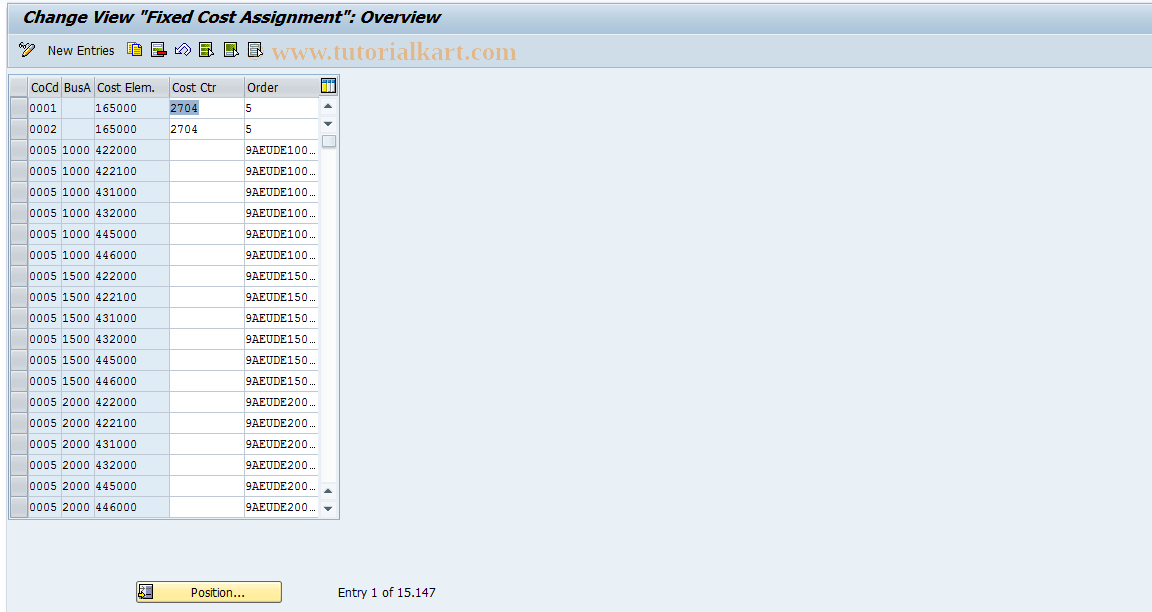Click Order field of row 0005 1500 431000
The image size is (1152, 612).
point(281,318)
